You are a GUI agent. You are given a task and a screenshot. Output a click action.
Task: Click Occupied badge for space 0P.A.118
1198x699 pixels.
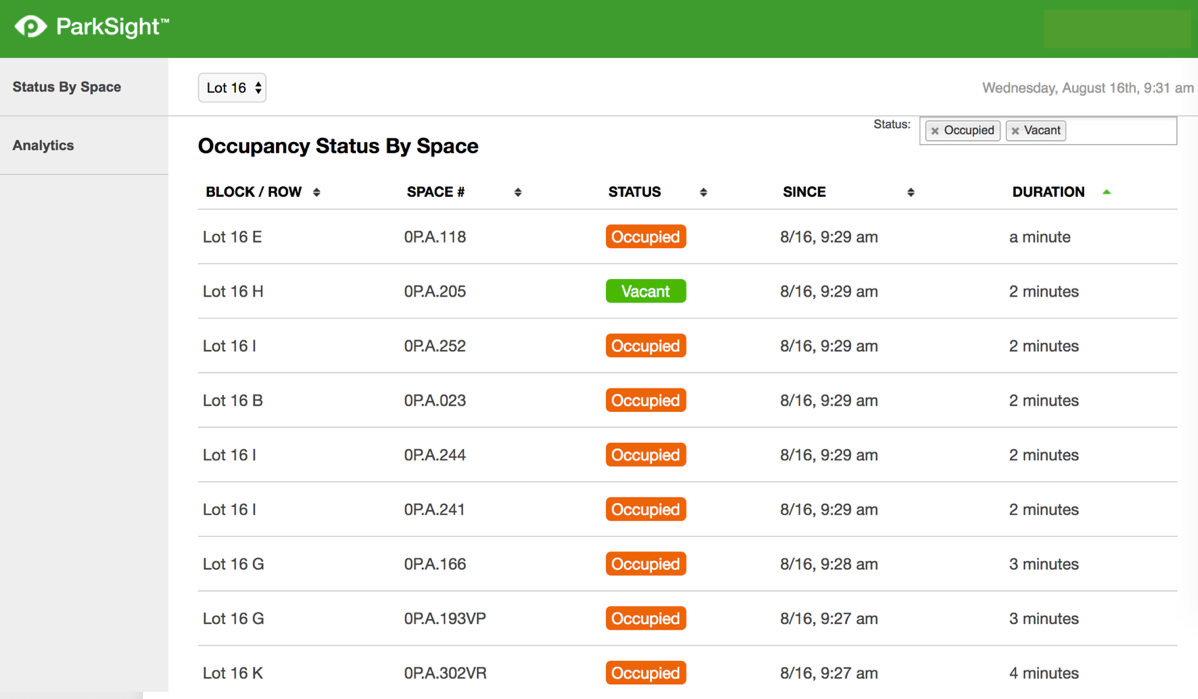645,237
